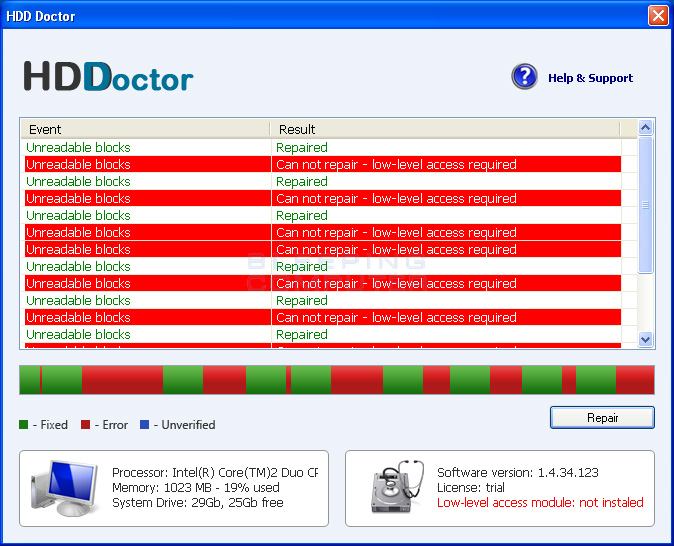The image size is (674, 546).
Task: Click the blue question mark help icon
Action: click(x=524, y=77)
